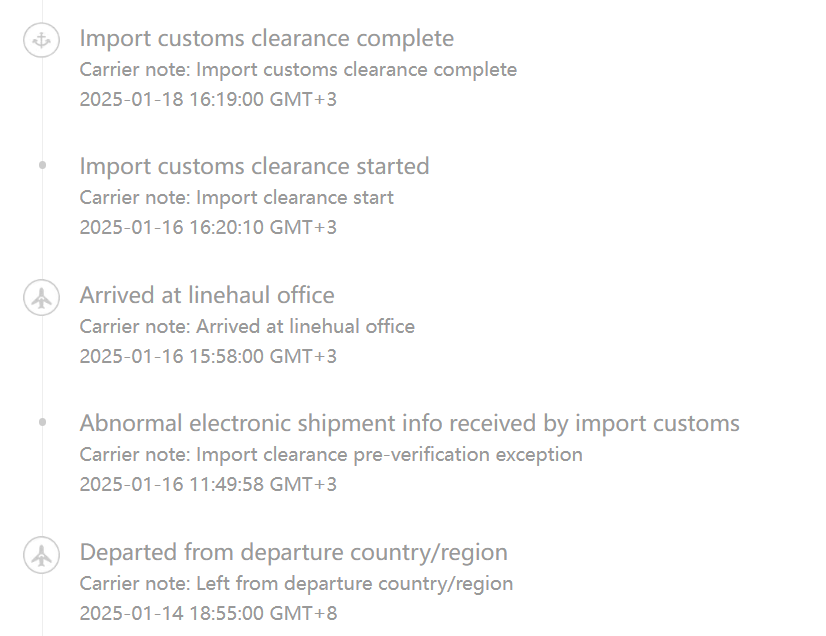The height and width of the screenshot is (636, 826).
Task: Click the "Departed from departure country/region" heading
Action: click(293, 552)
